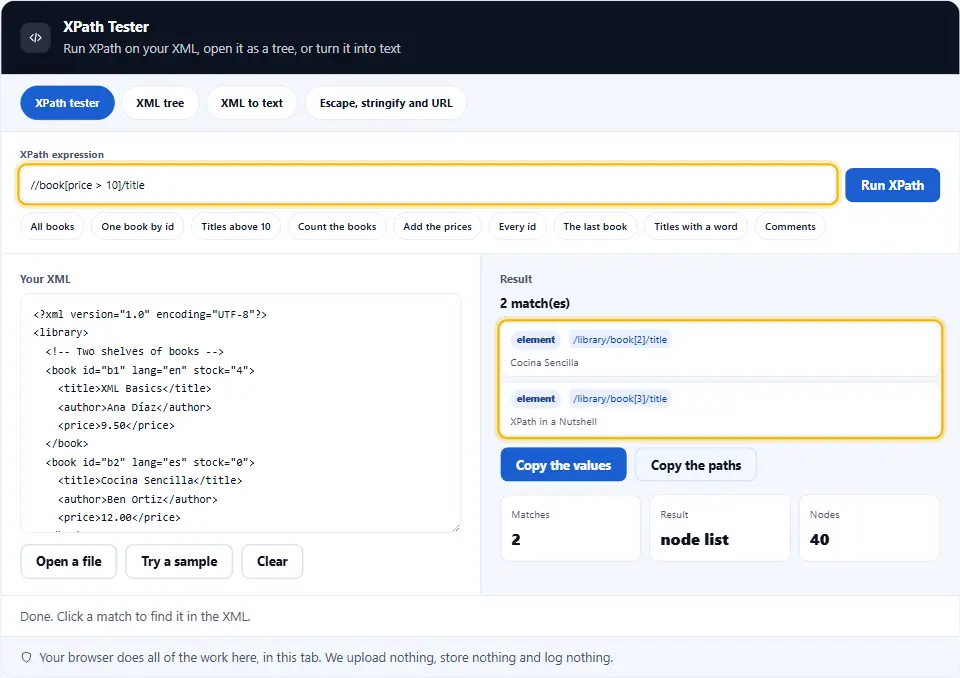Screen dimensions: 960x678
Task: Click the <author>Ana Díaz</author> line
Action: coord(134,407)
